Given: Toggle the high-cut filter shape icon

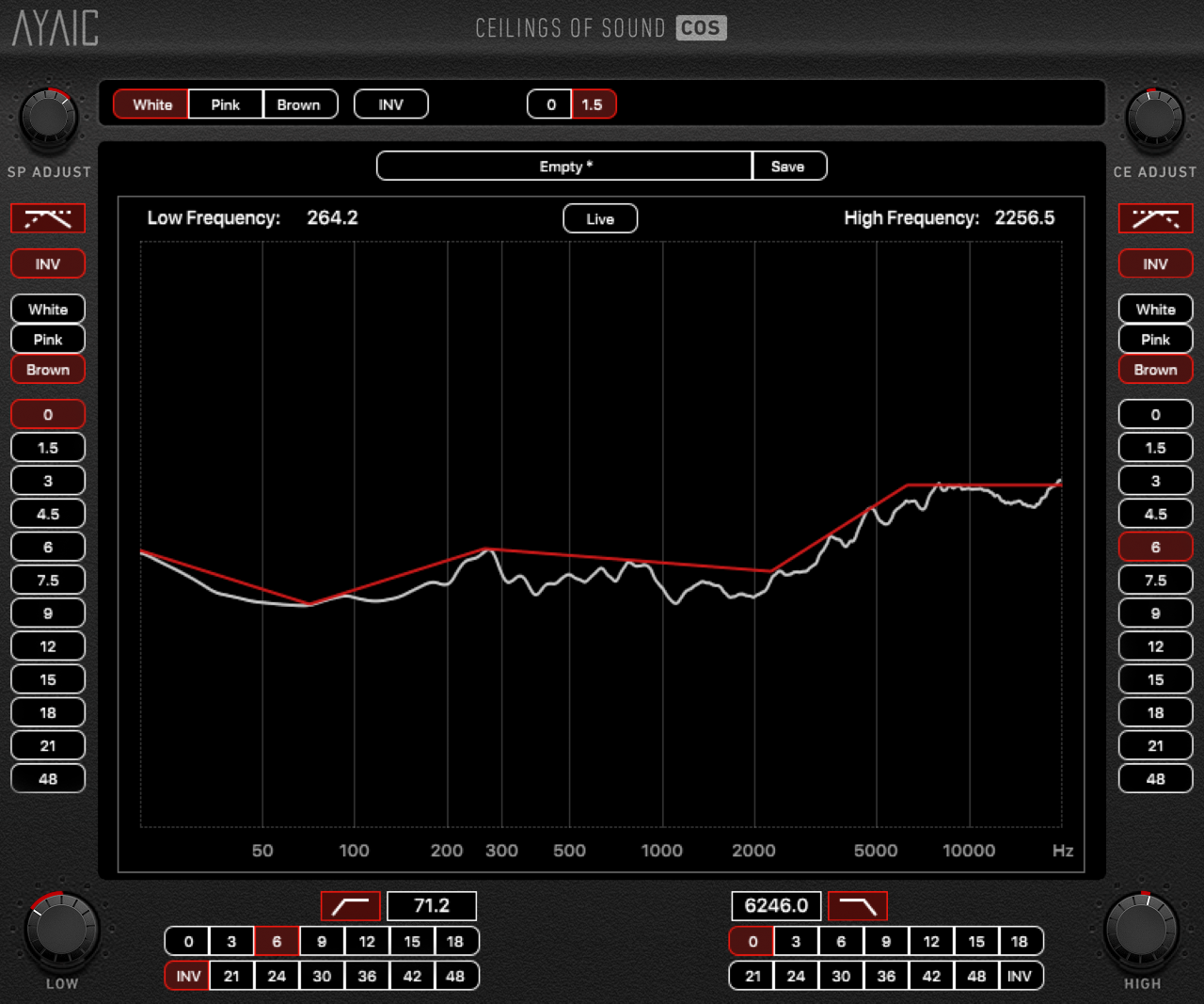Looking at the screenshot, I should (857, 906).
